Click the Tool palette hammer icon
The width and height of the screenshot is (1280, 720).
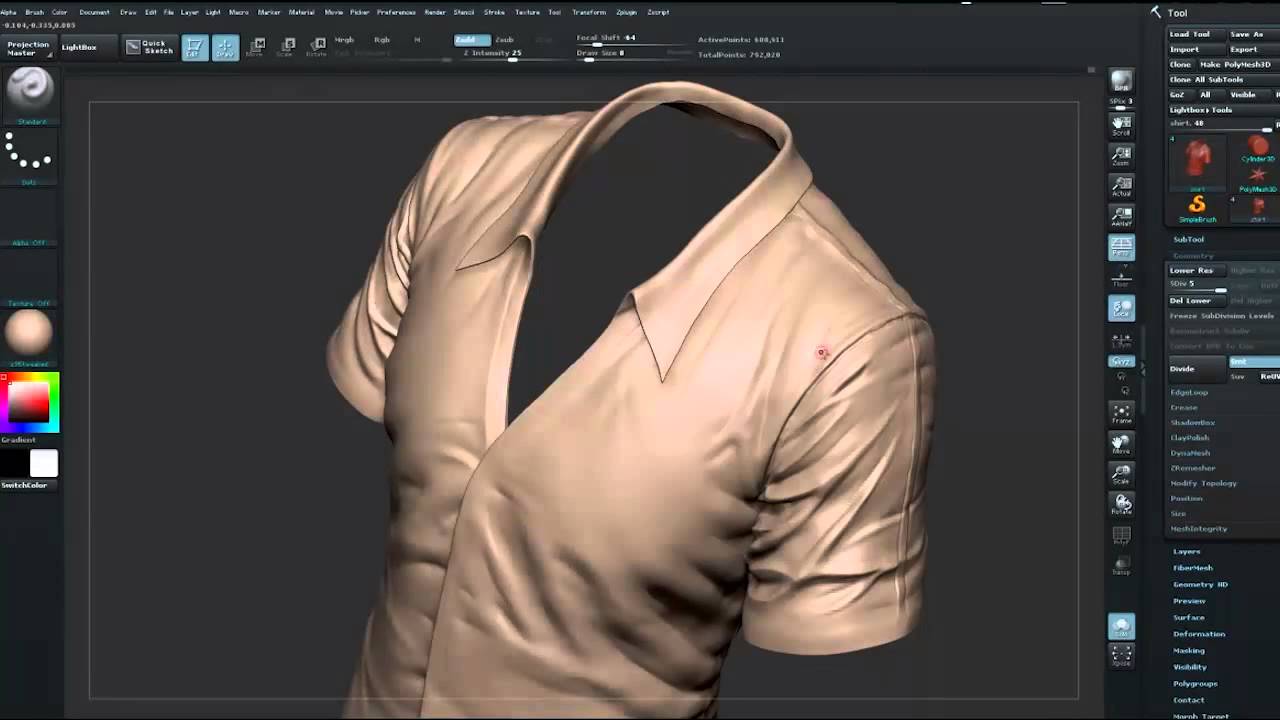(x=1155, y=12)
